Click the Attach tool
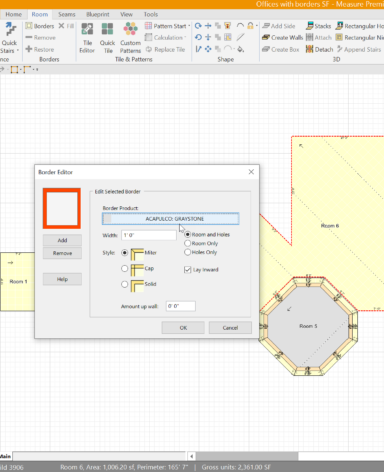The height and width of the screenshot is (474, 384). (319, 38)
